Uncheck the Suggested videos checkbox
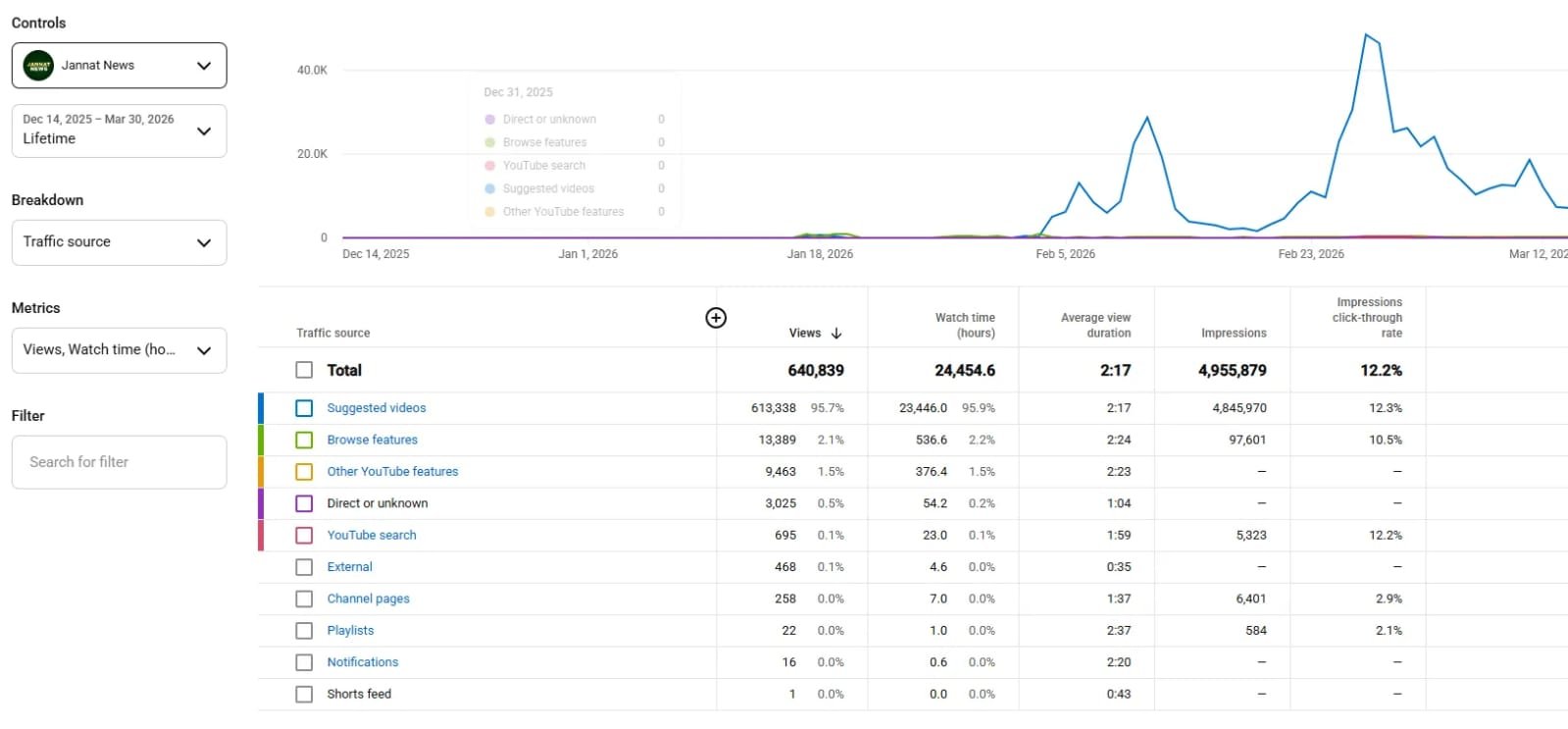Viewport: 1568px width, 729px height. tap(304, 408)
